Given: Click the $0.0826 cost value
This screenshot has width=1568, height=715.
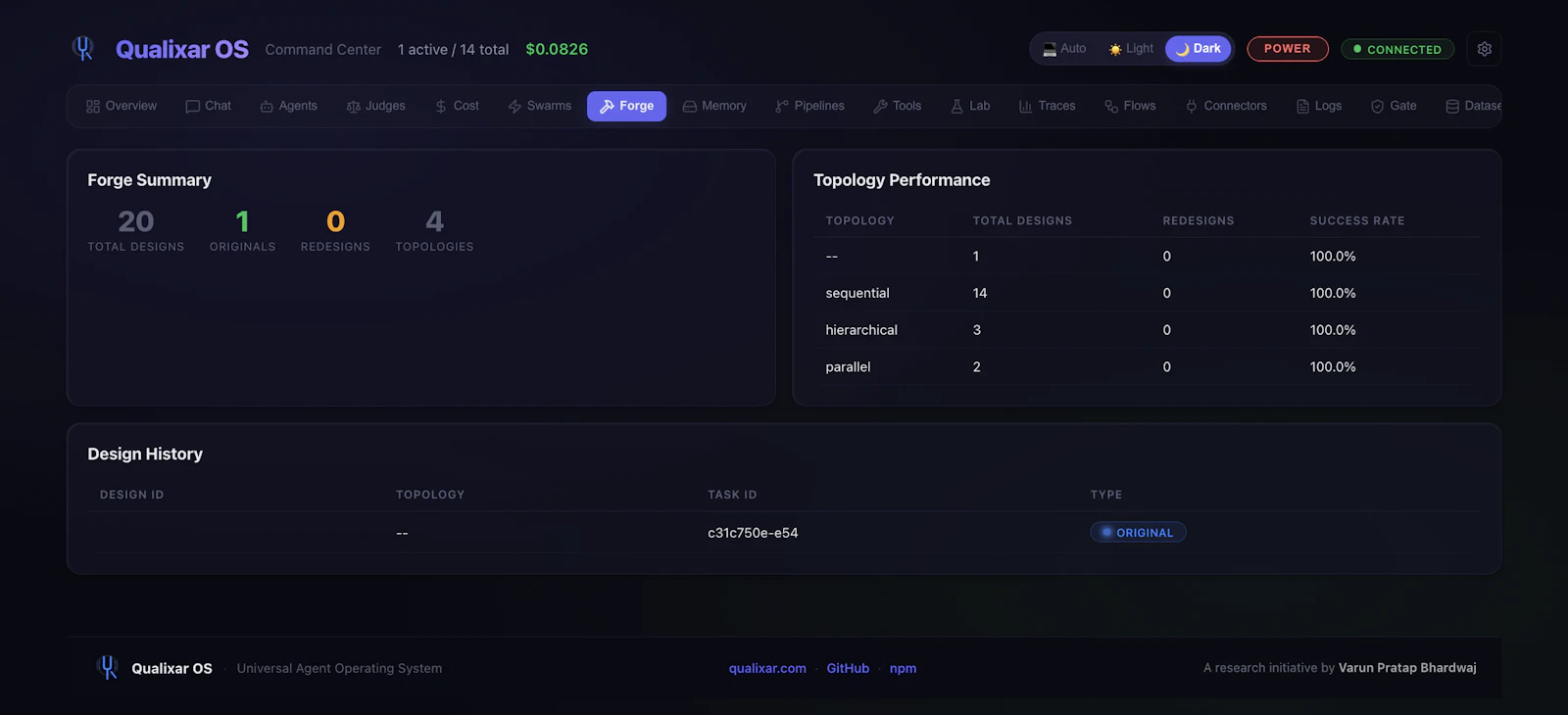Looking at the screenshot, I should (x=557, y=49).
